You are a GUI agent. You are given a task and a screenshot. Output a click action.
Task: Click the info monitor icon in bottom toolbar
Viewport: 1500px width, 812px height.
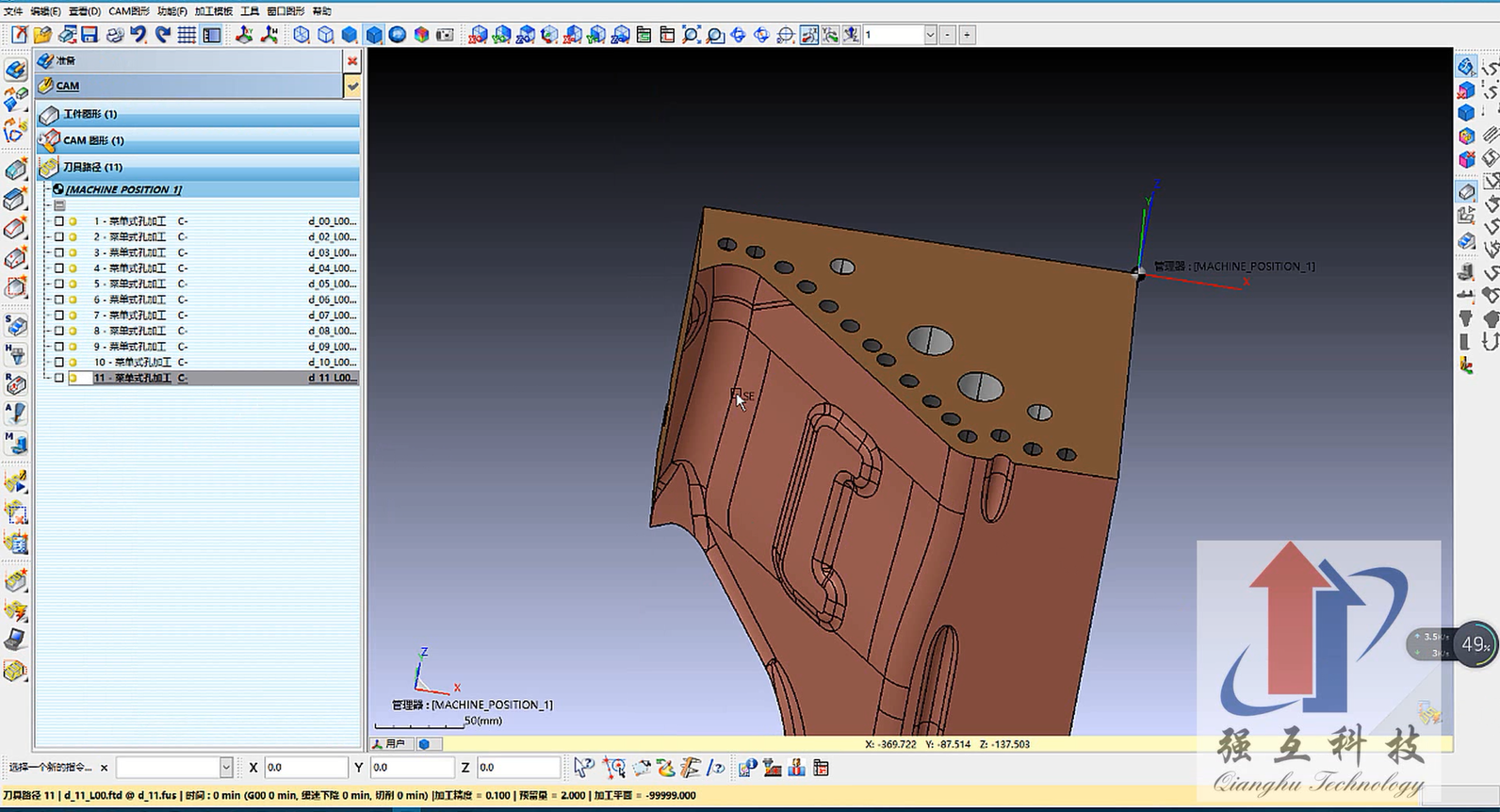(x=747, y=768)
